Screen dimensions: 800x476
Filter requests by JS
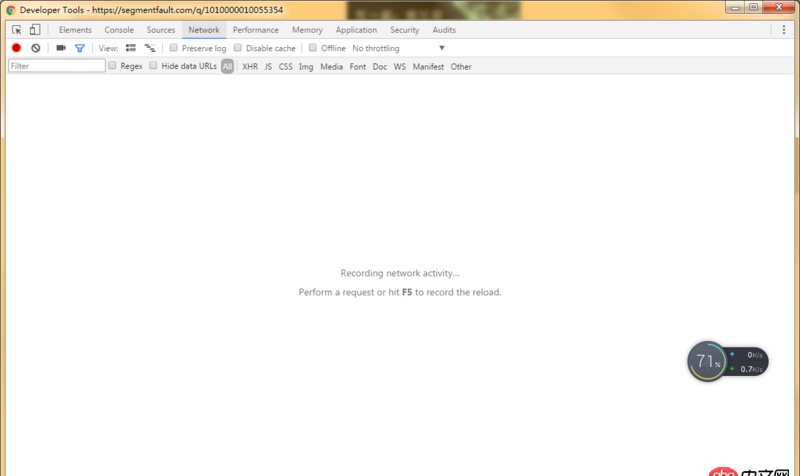click(268, 66)
